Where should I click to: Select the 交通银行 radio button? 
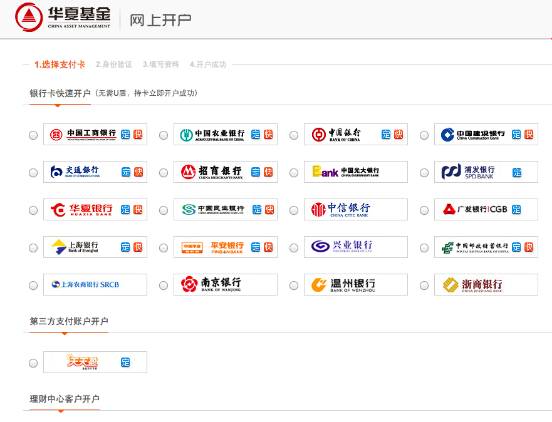pyautogui.click(x=33, y=172)
